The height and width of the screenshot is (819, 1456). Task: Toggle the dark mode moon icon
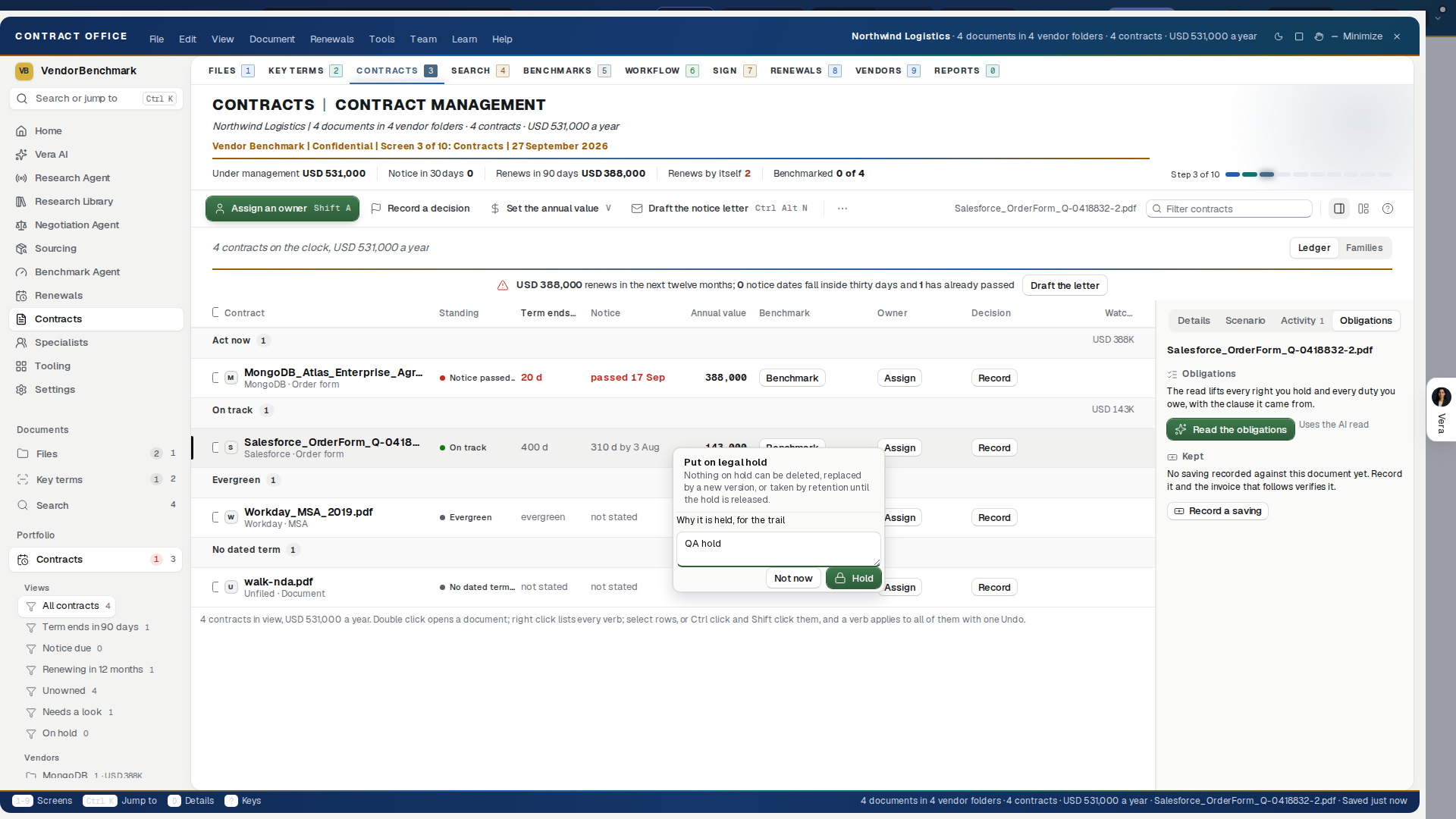tap(1279, 36)
